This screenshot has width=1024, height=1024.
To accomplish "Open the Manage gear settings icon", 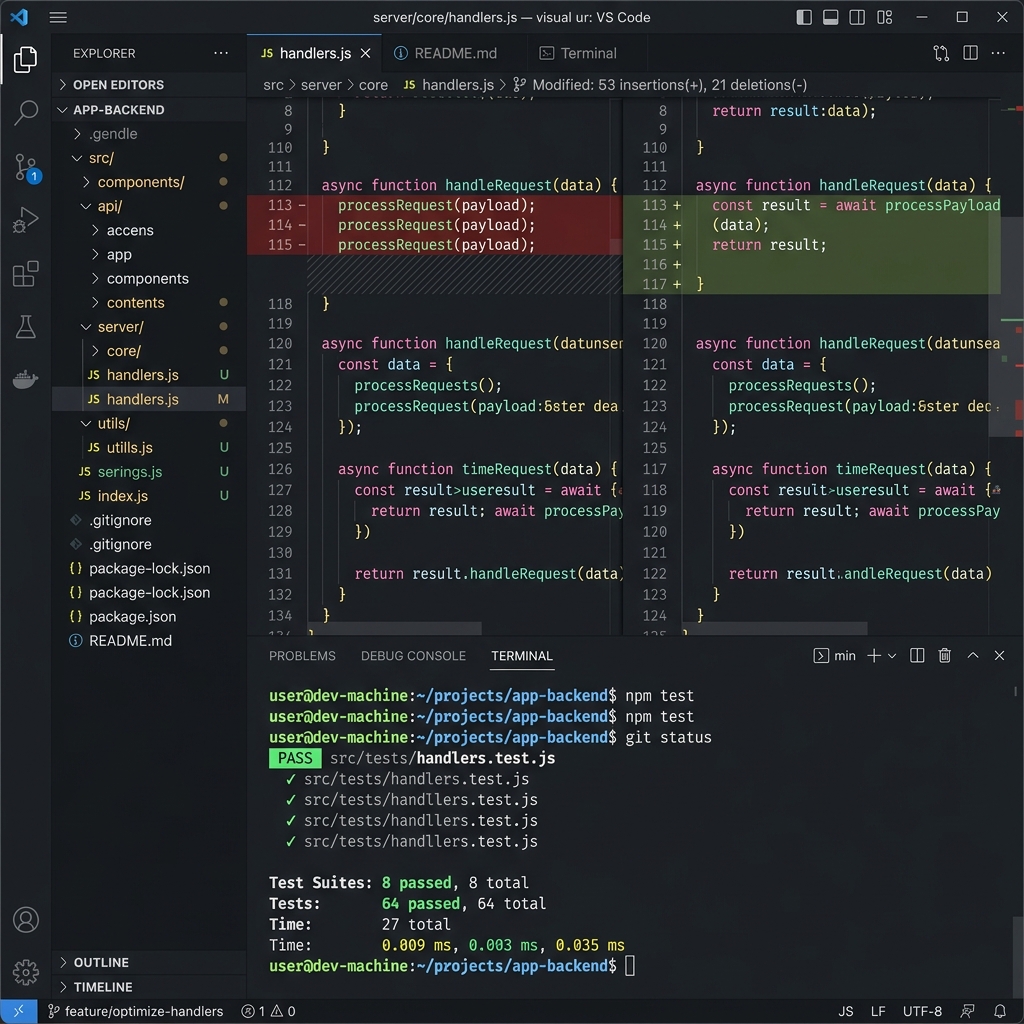I will tap(25, 972).
